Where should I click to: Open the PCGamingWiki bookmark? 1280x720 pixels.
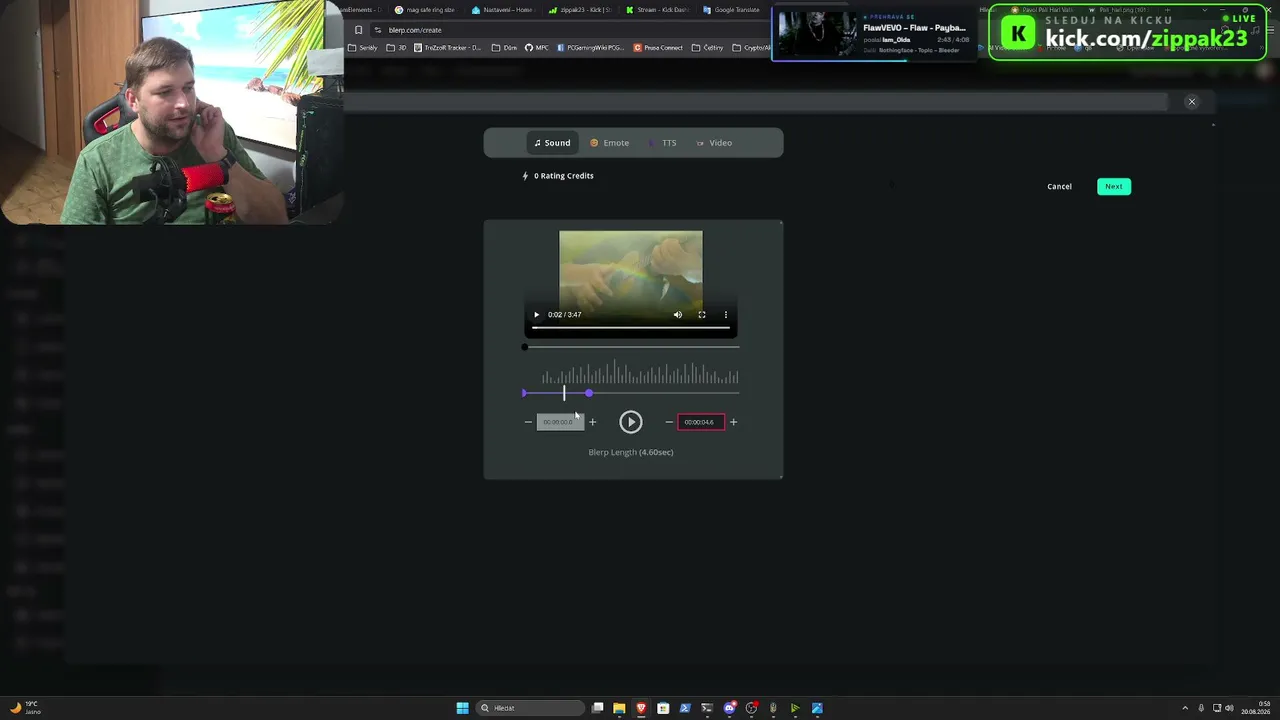click(x=590, y=48)
